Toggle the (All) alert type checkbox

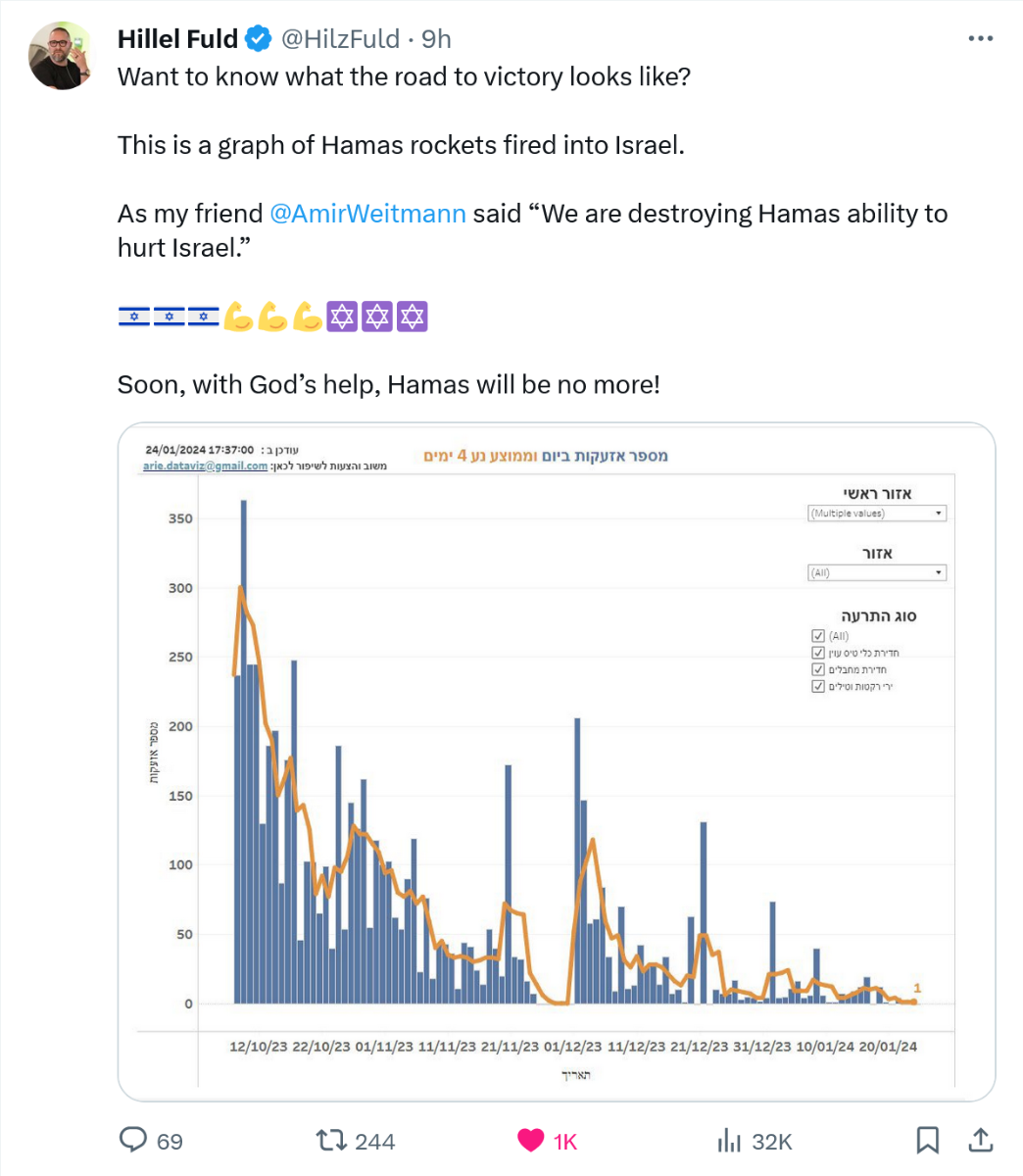[x=818, y=636]
